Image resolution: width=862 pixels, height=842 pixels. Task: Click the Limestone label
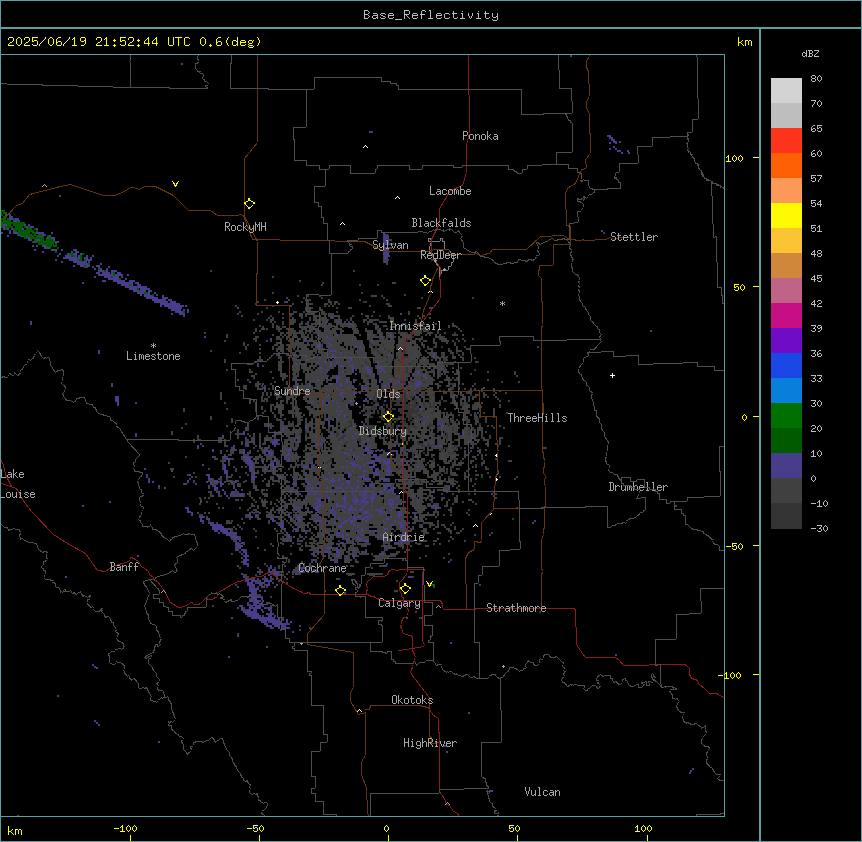tap(153, 356)
